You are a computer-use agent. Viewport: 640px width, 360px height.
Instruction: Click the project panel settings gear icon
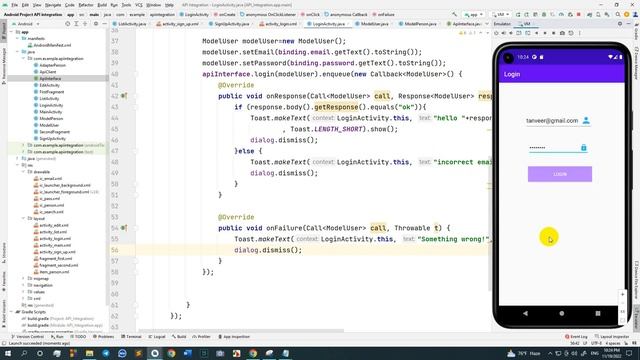96,24
